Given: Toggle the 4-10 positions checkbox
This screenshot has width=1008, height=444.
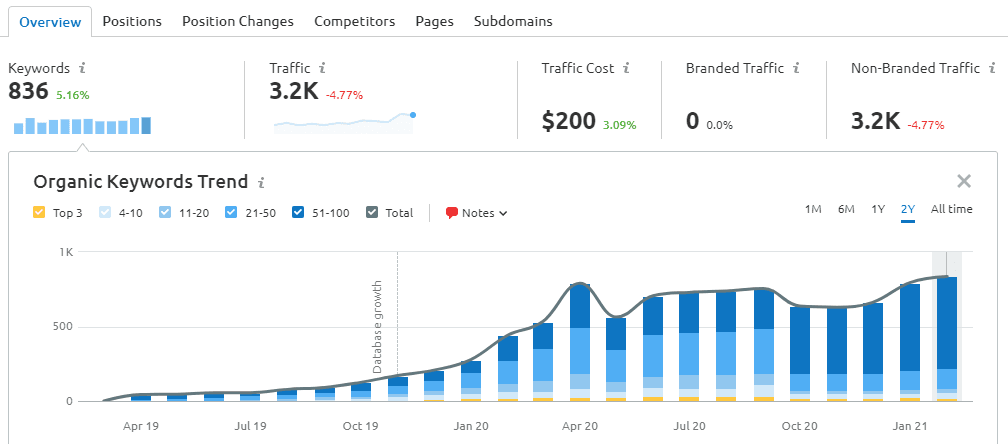Looking at the screenshot, I should point(105,213).
